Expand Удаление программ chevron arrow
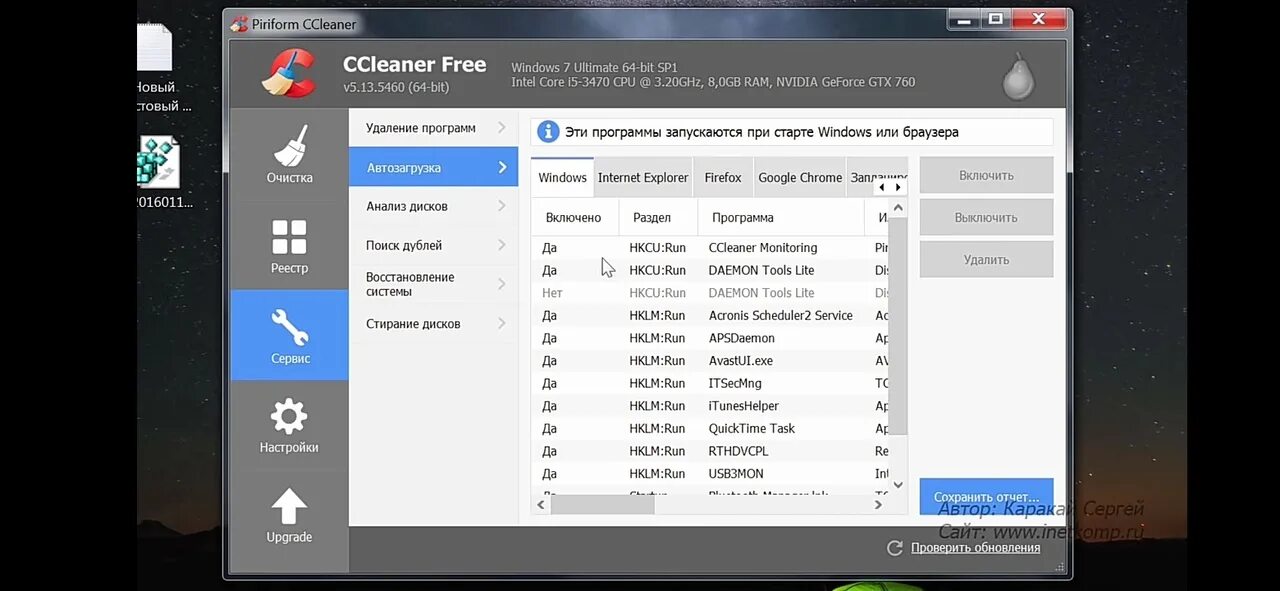Viewport: 1280px width, 591px height. coord(502,128)
